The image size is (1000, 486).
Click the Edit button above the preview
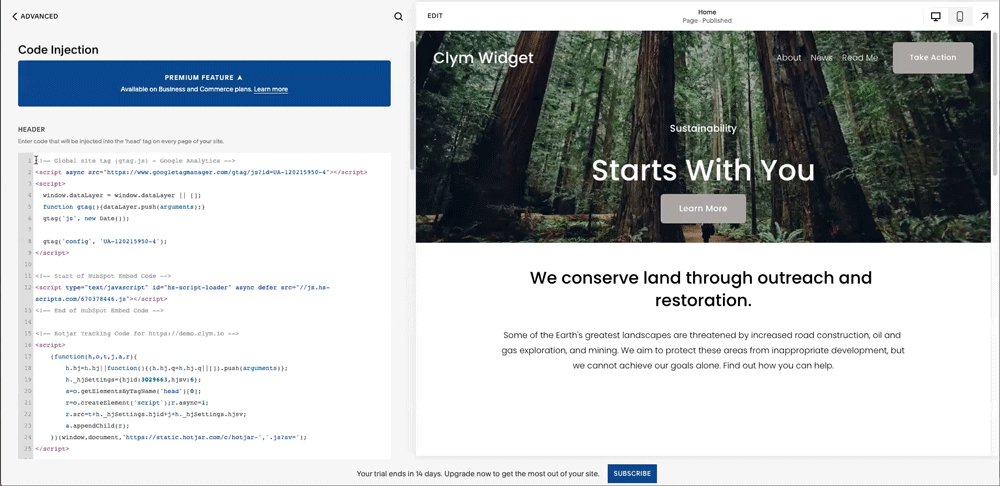pyautogui.click(x=435, y=16)
